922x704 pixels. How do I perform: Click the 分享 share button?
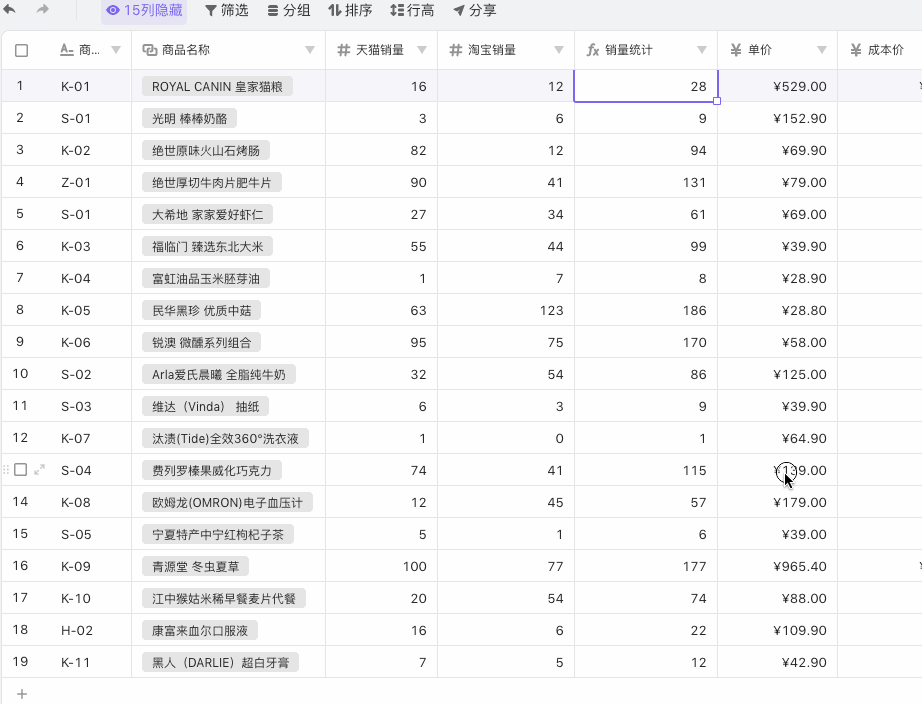pos(474,11)
